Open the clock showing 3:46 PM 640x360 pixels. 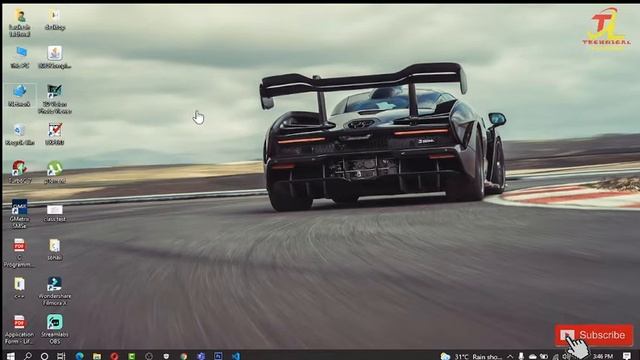point(603,356)
